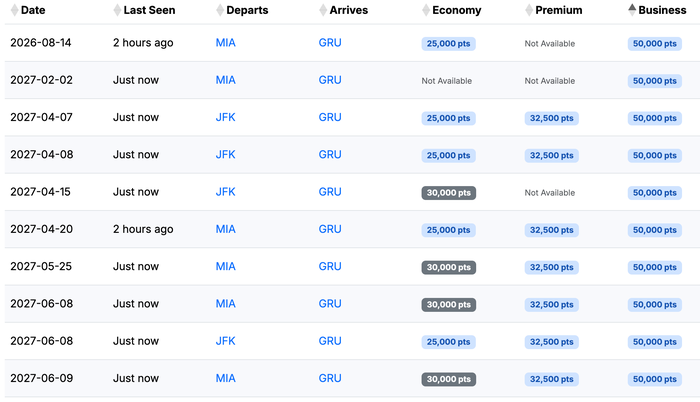
Task: Sort by Departs using its sort icon
Action: click(220, 10)
